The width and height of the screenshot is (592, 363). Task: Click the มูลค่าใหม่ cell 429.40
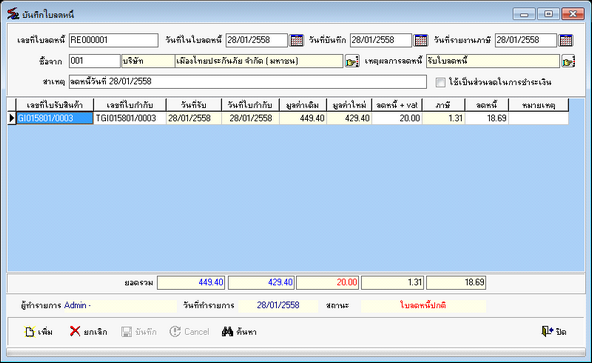pos(349,118)
